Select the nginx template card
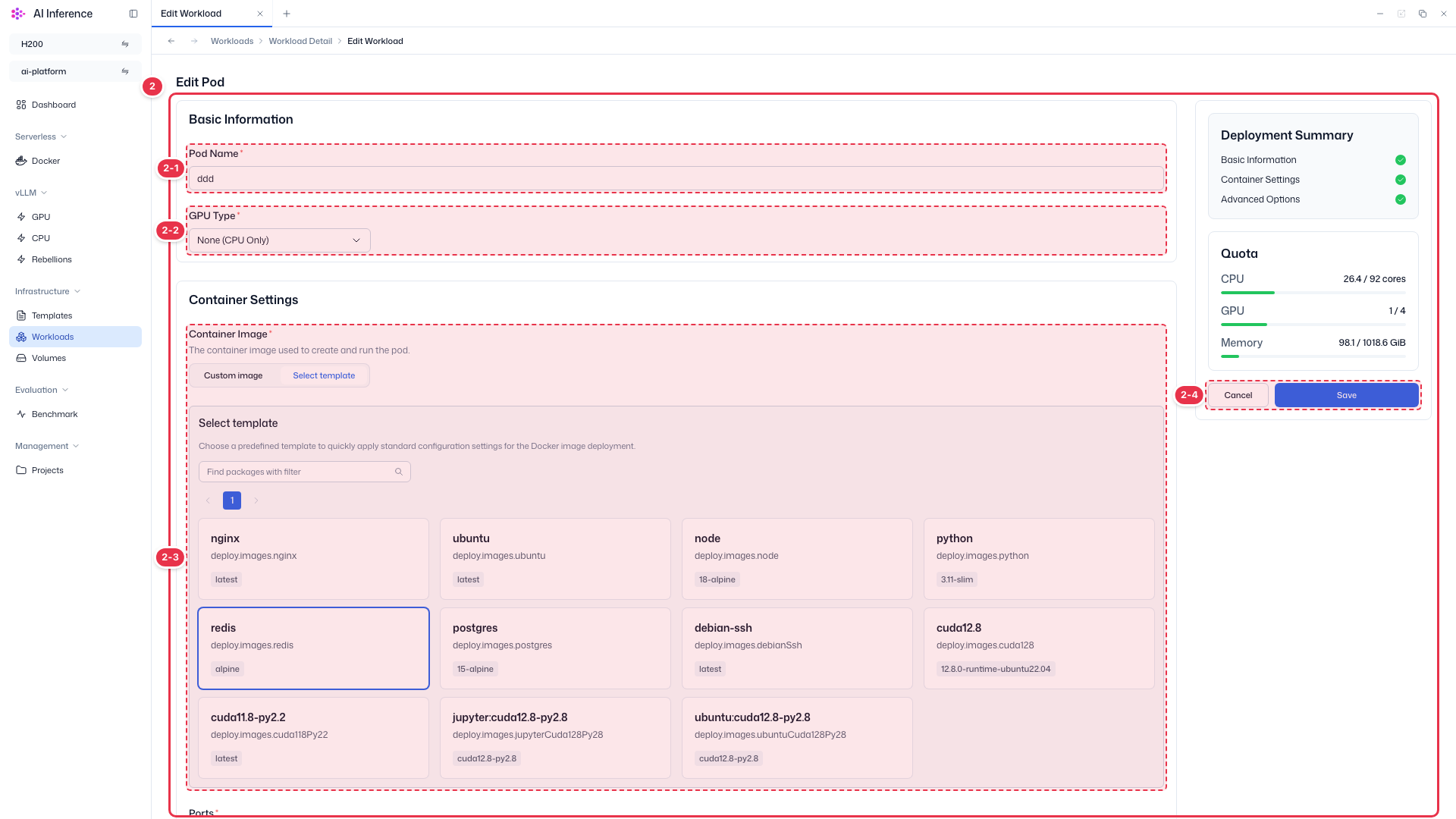Image resolution: width=1456 pixels, height=819 pixels. 313,559
